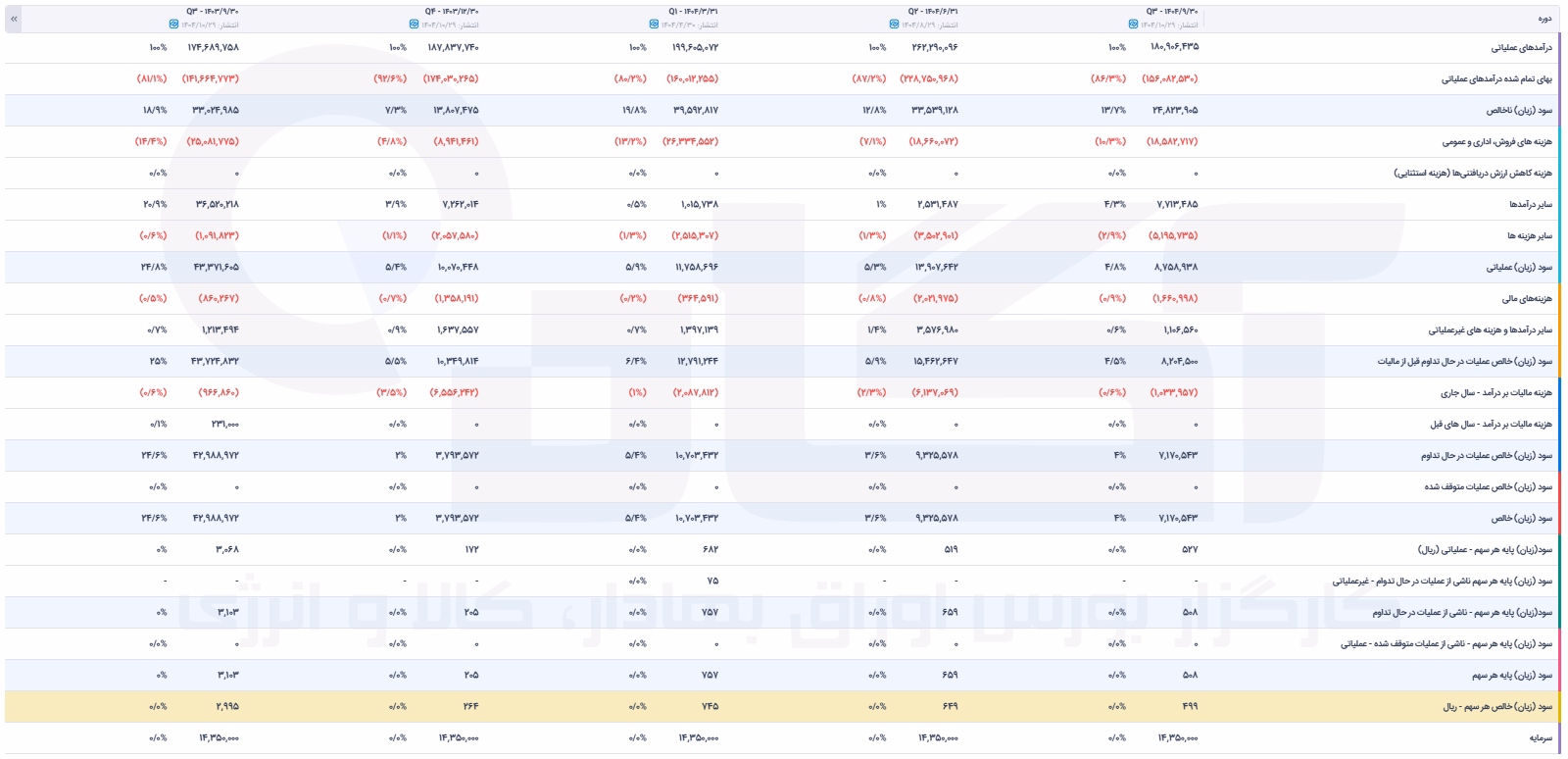Screen dimensions: 1568x759
Task: Click the 2,995 EPS value in the highlighted row
Action: [227, 706]
